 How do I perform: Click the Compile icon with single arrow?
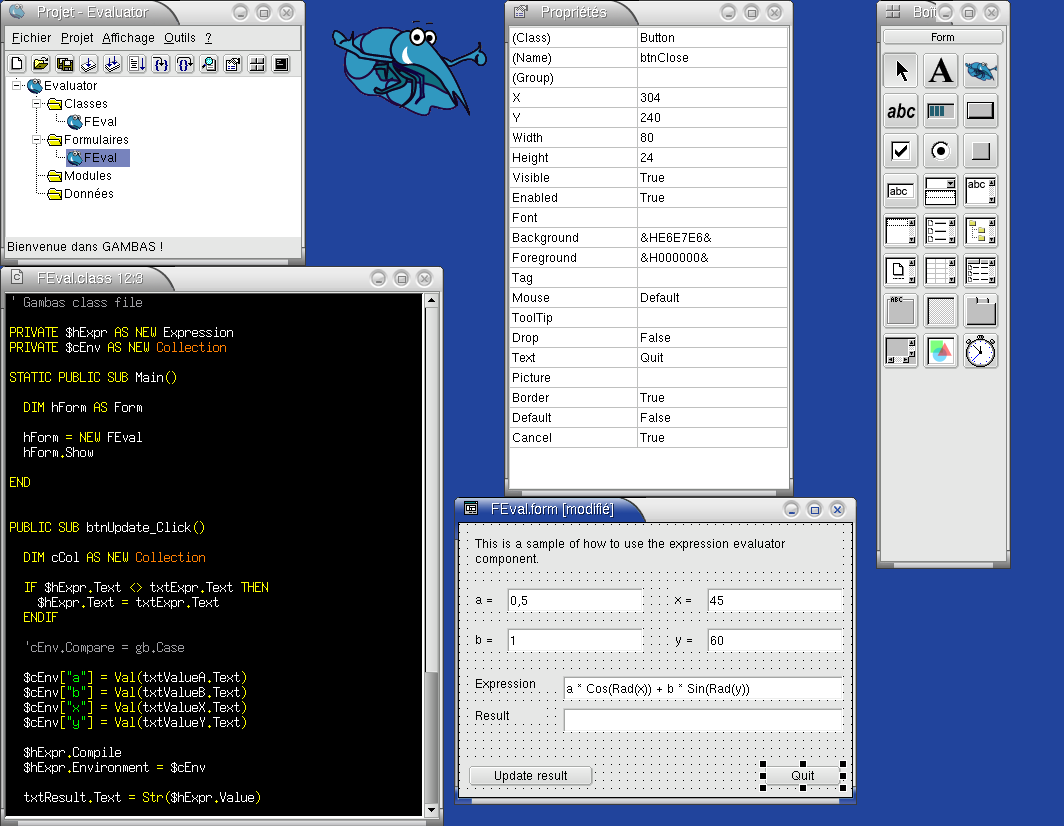tap(89, 64)
